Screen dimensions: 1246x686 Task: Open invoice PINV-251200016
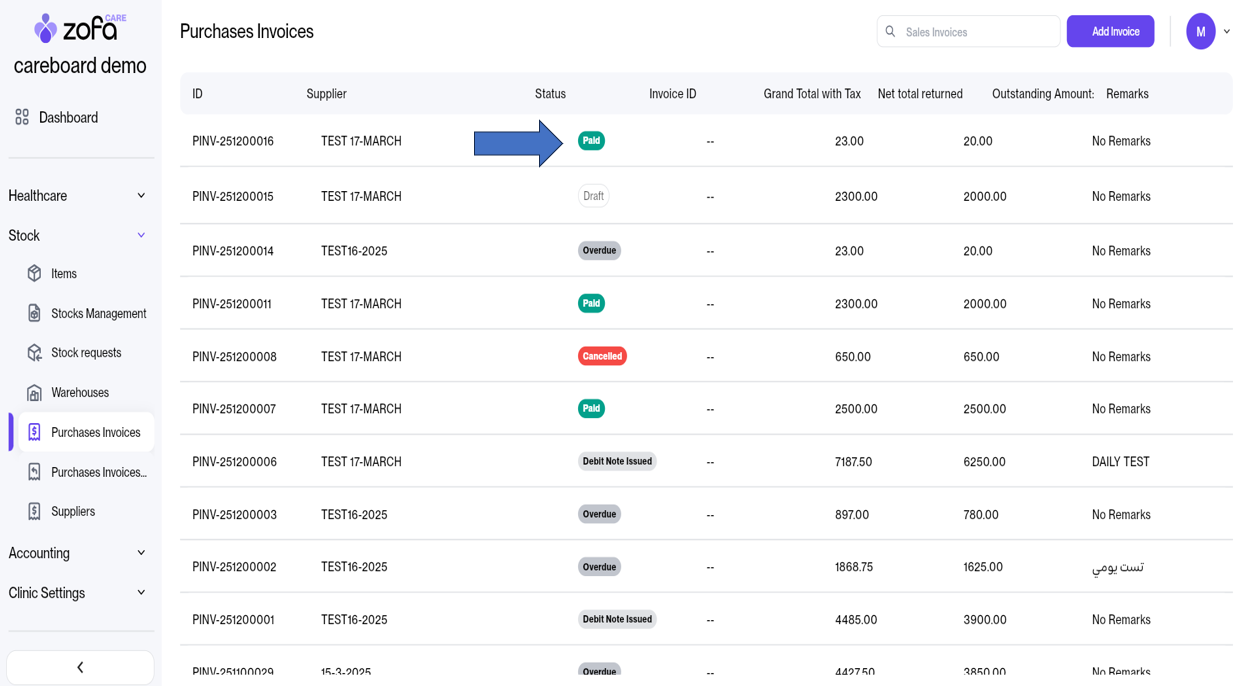pyautogui.click(x=233, y=141)
